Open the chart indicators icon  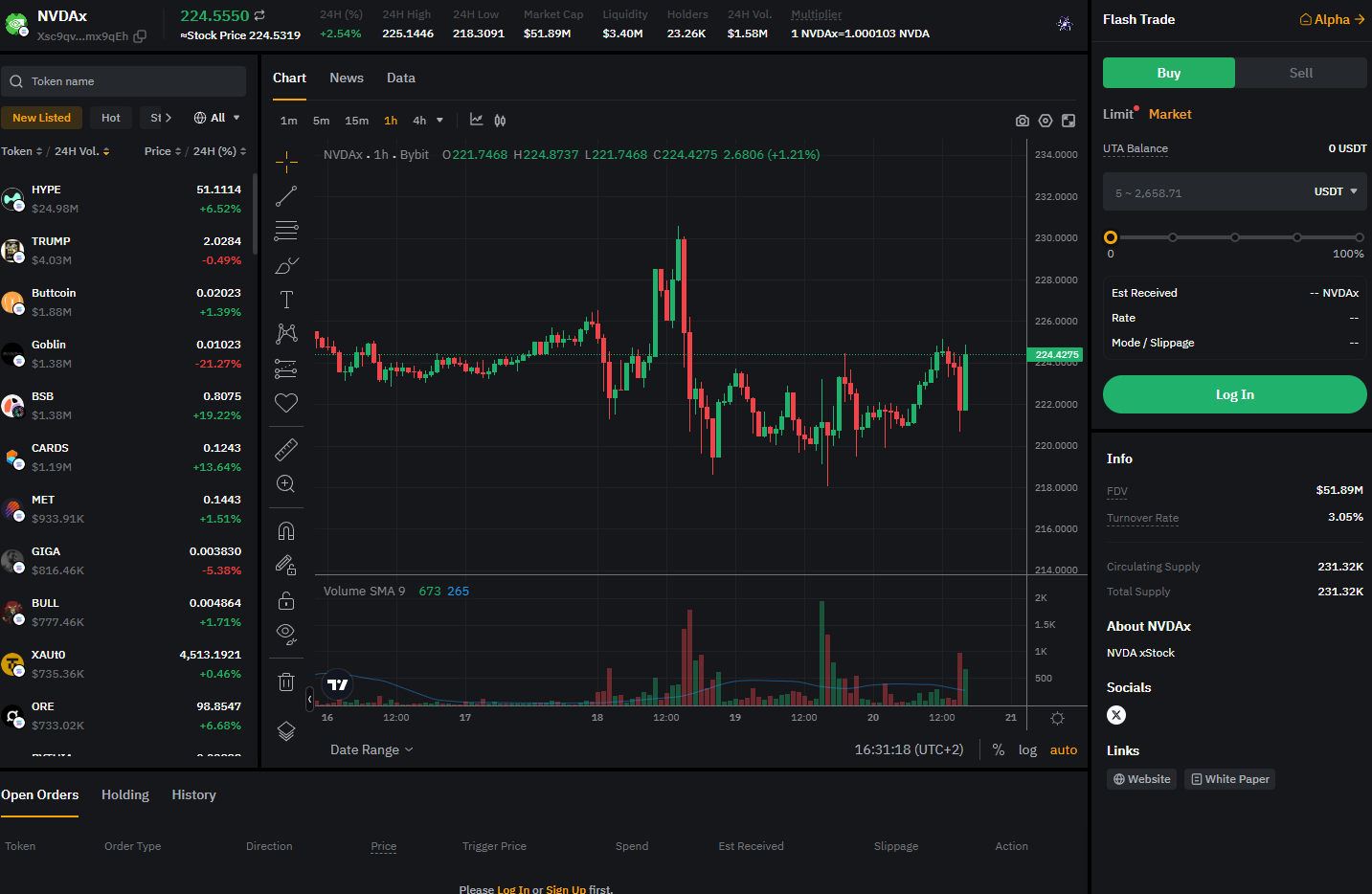click(477, 120)
